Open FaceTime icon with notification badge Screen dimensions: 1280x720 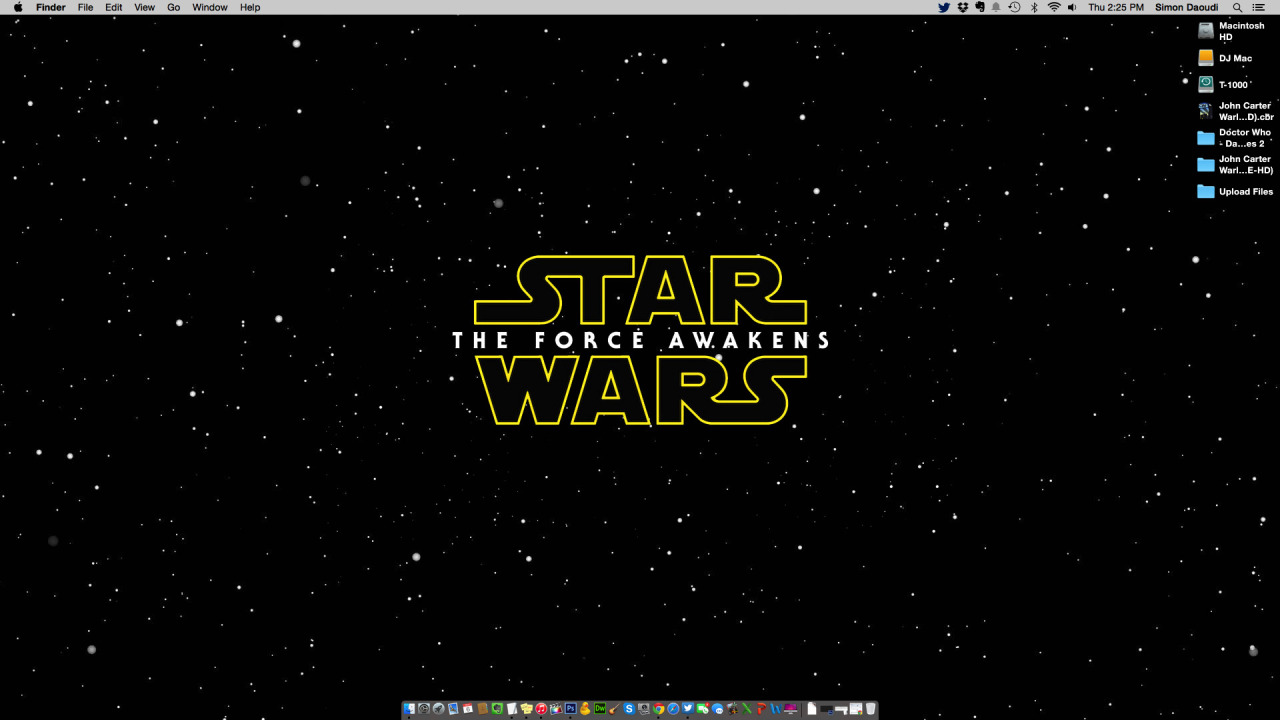click(x=702, y=708)
